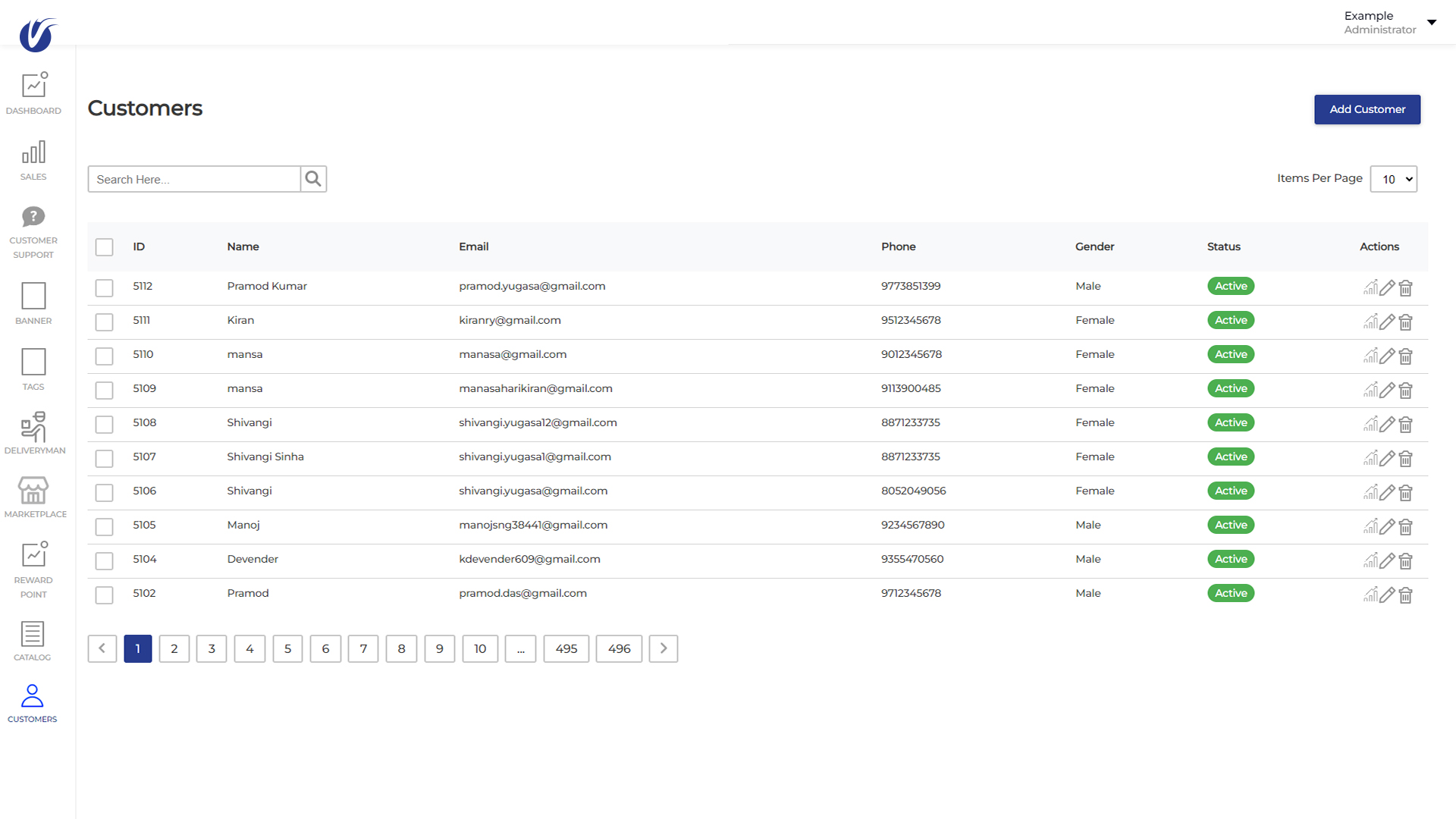Image resolution: width=1456 pixels, height=819 pixels.
Task: Expand the Administrator account dropdown arrow
Action: pyautogui.click(x=1431, y=22)
